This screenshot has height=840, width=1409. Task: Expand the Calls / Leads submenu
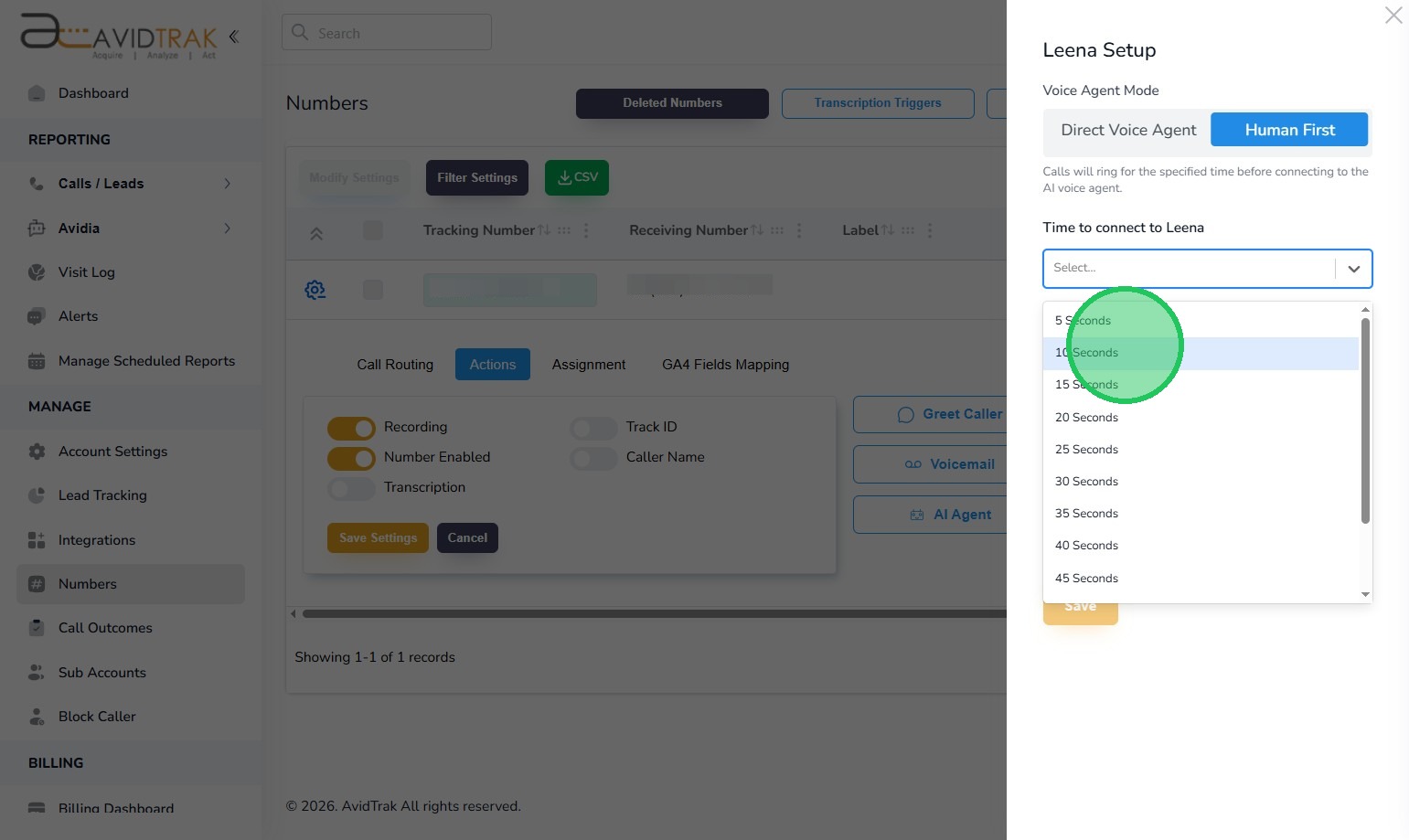[227, 184]
